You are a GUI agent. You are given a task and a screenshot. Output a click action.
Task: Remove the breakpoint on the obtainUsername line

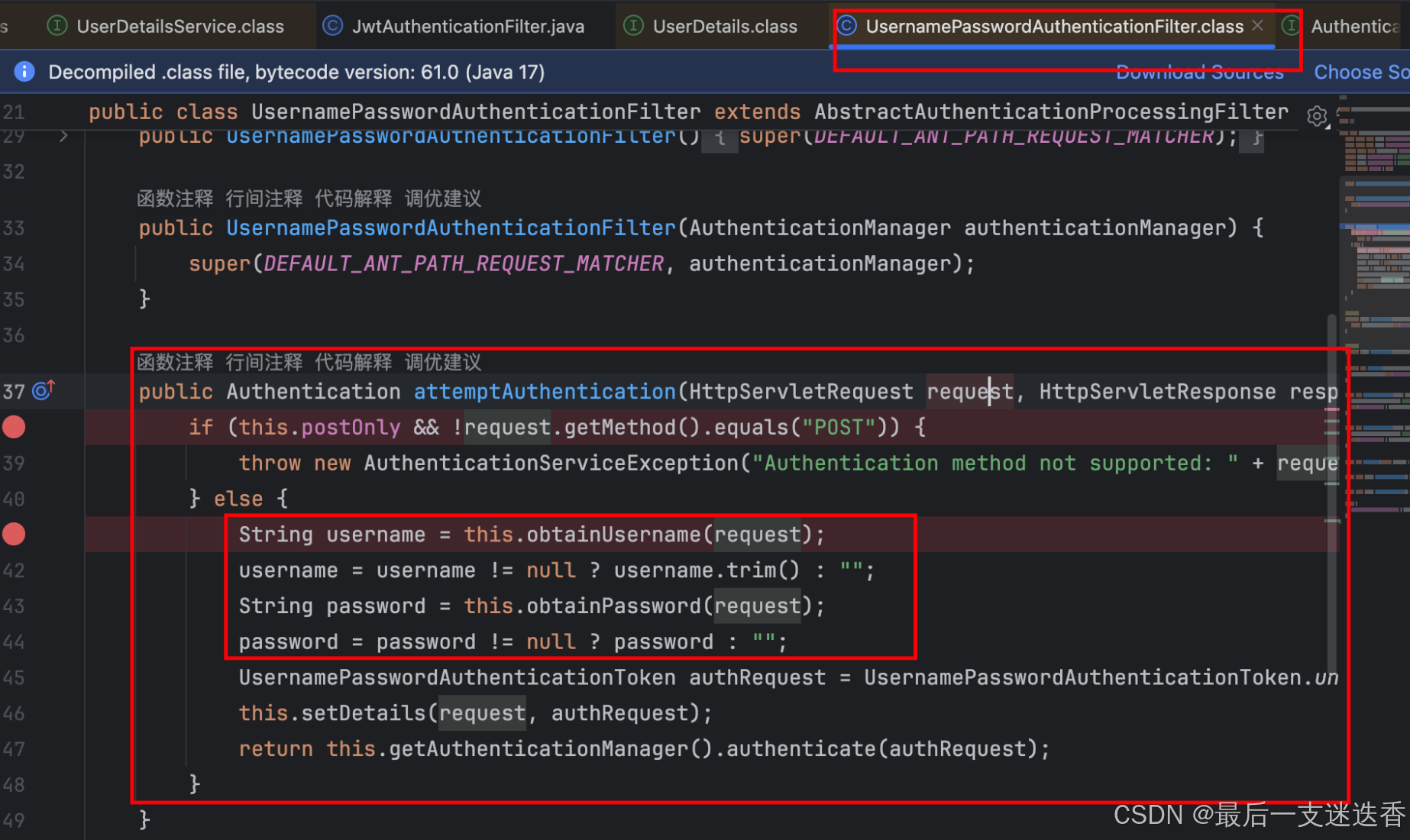coord(14,535)
